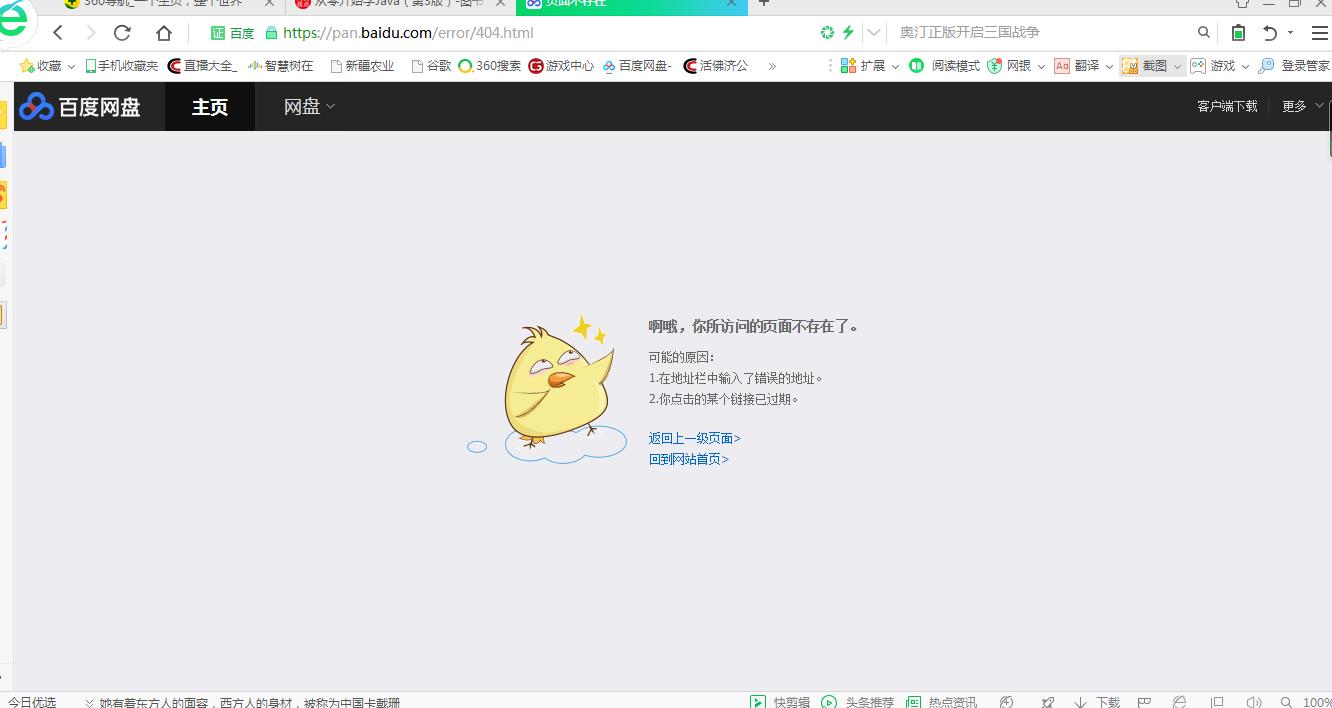Select the 主页 navigation tab
The width and height of the screenshot is (1332, 708).
tap(210, 107)
